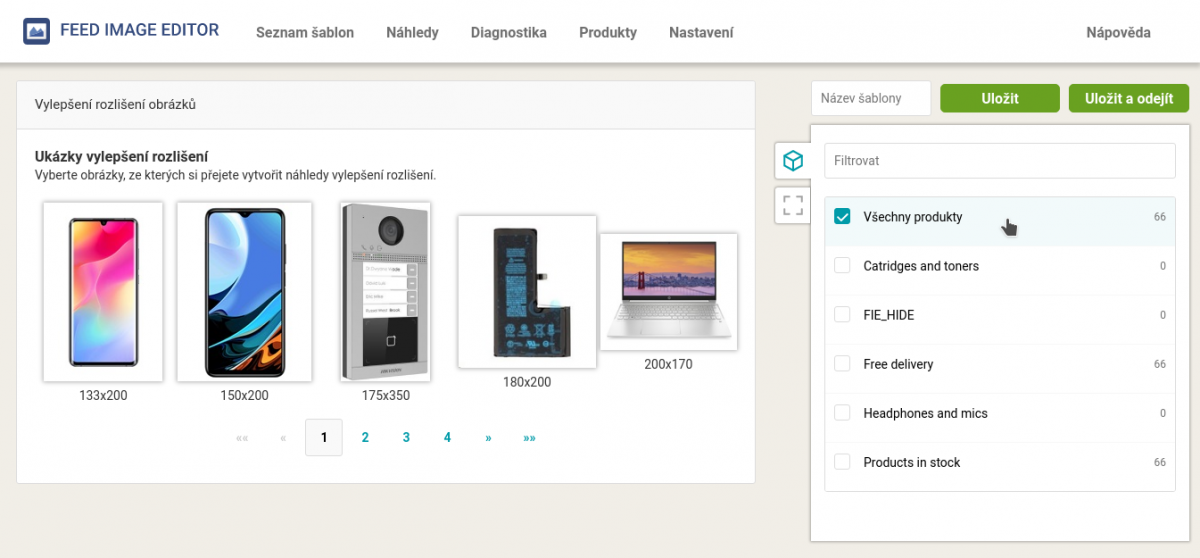Screen dimensions: 1200x558
Task: Select the 200x170 laptop thumbnail
Action: coord(668,292)
